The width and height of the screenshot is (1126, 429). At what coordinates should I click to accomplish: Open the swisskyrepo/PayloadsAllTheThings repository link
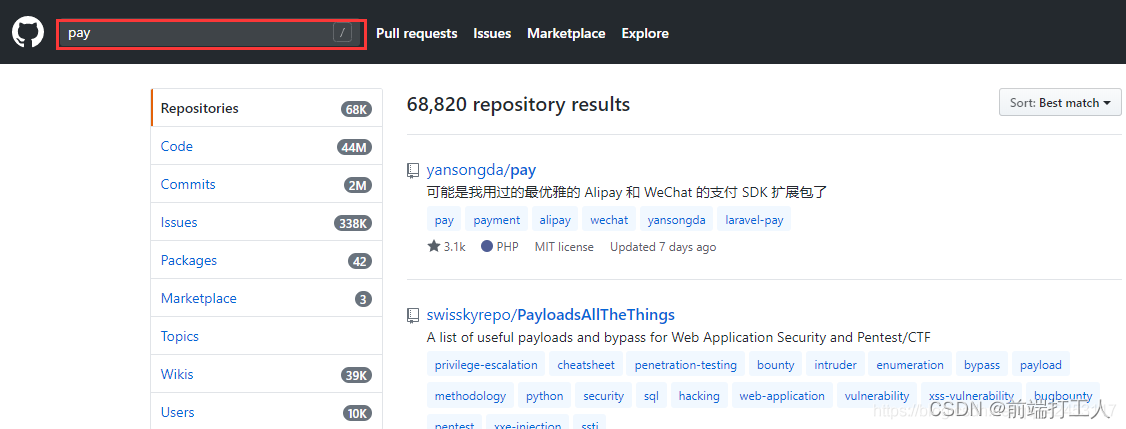pos(551,315)
